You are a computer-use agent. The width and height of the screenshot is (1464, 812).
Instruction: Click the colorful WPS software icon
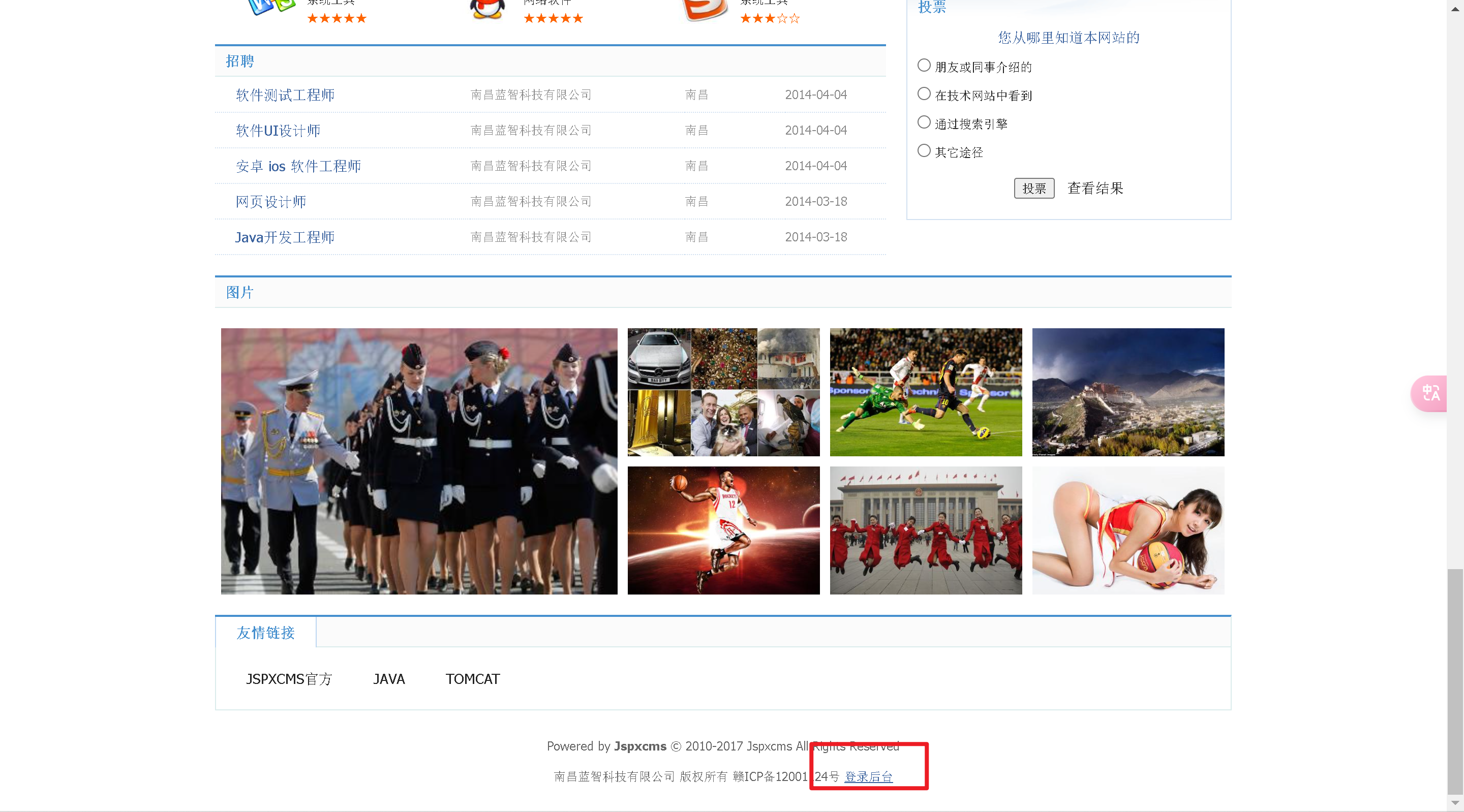271,7
